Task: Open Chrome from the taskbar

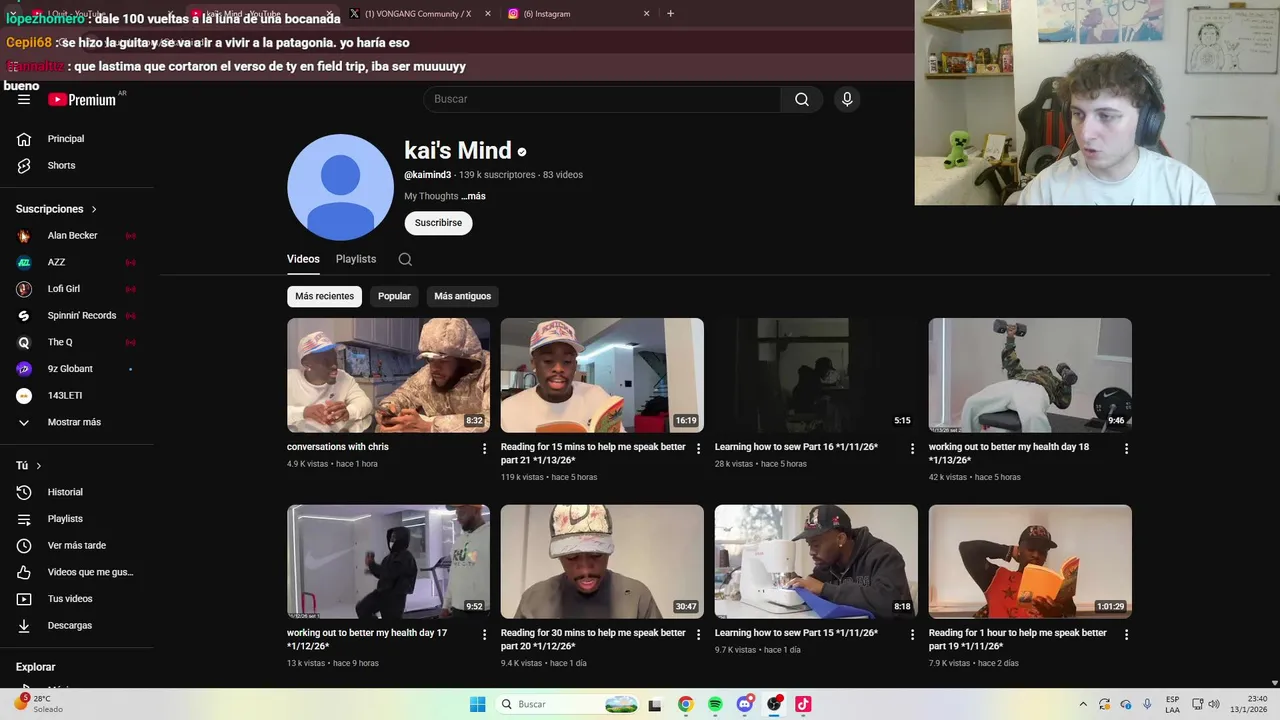Action: click(x=685, y=704)
